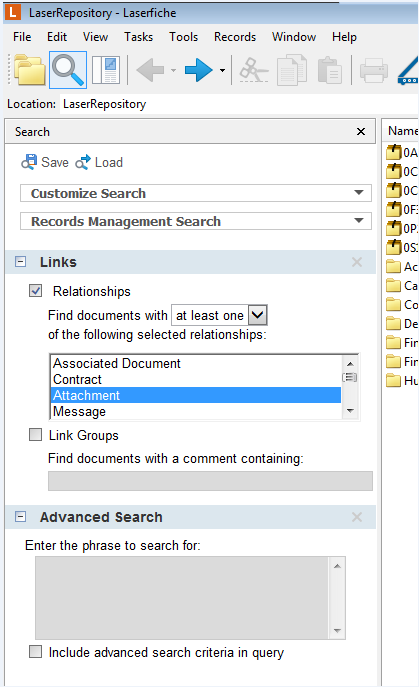
Task: Open the forward arrow history dropdown
Action: (222, 70)
